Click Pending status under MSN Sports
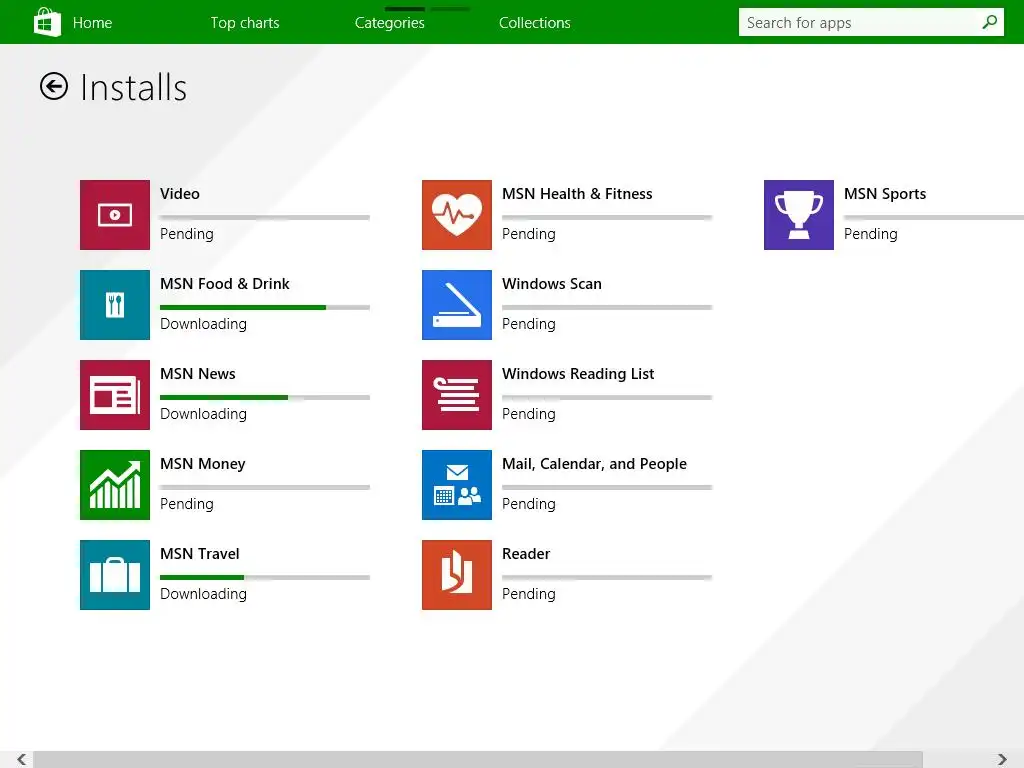The width and height of the screenshot is (1024, 768). (871, 234)
